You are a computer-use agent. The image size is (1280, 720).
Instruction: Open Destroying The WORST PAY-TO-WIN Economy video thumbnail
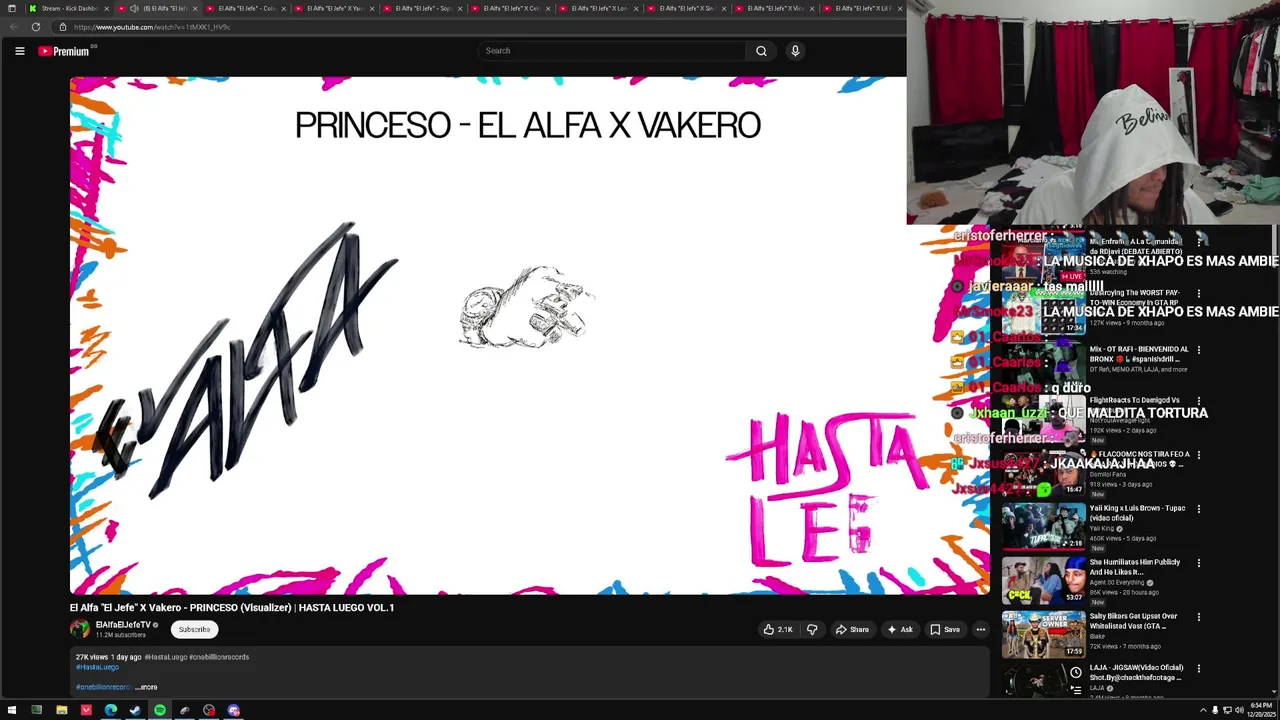[1044, 310]
